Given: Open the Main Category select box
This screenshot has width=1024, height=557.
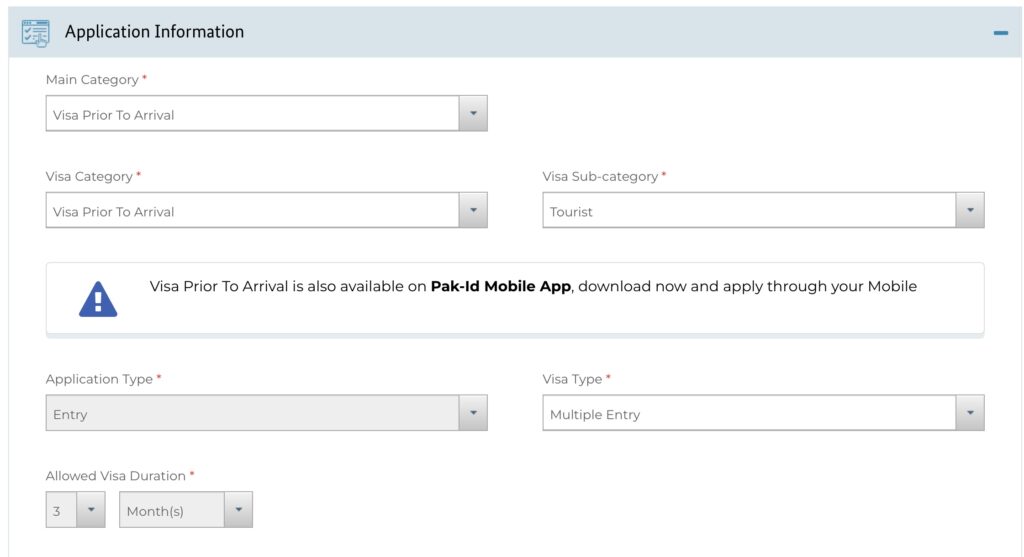Looking at the screenshot, I should (252, 114).
